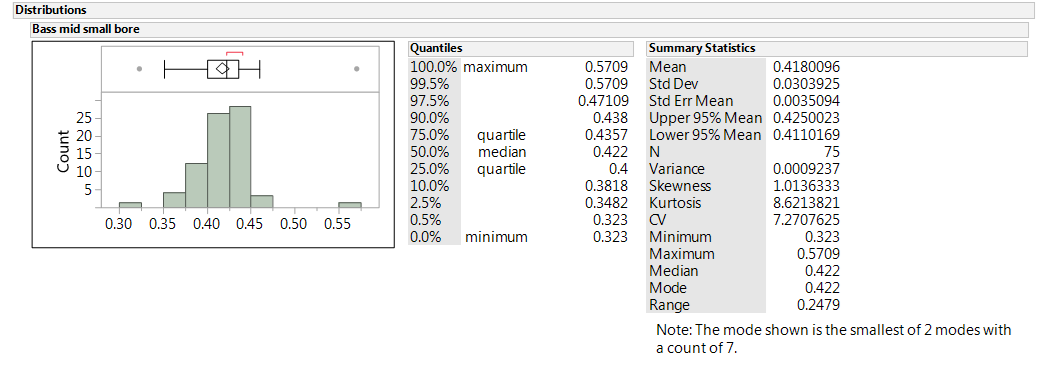Click the Std Err Mean value 0.0035094

(806, 101)
